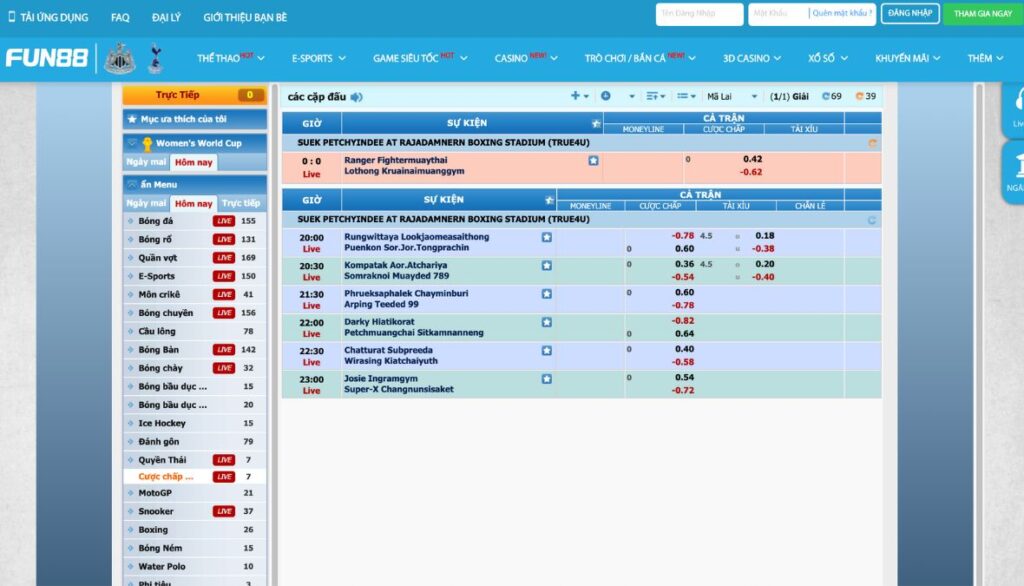Select Ngày mai tab under Women's World Cup

pos(146,162)
